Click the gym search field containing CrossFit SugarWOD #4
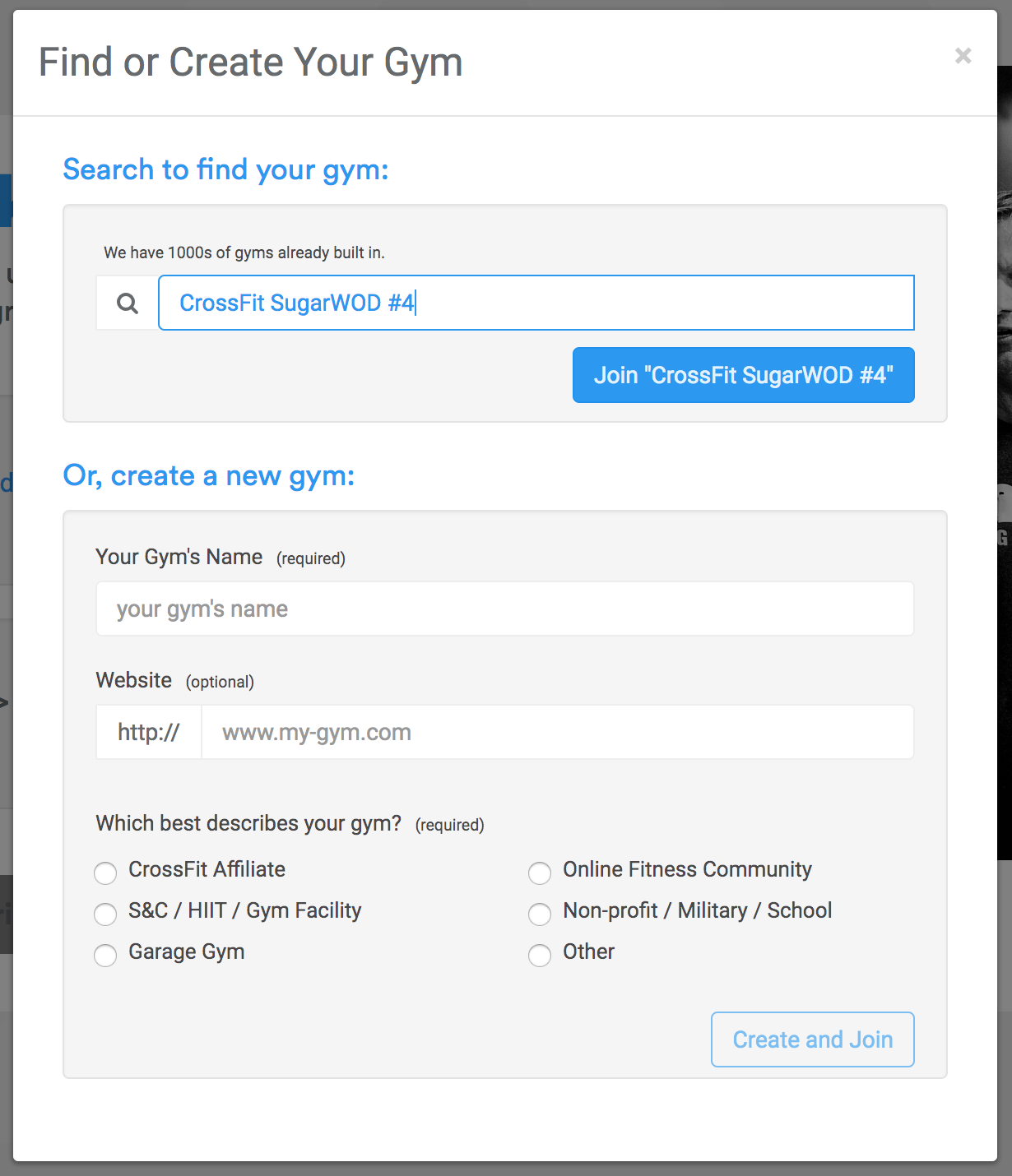Image resolution: width=1012 pixels, height=1176 pixels. click(x=536, y=303)
